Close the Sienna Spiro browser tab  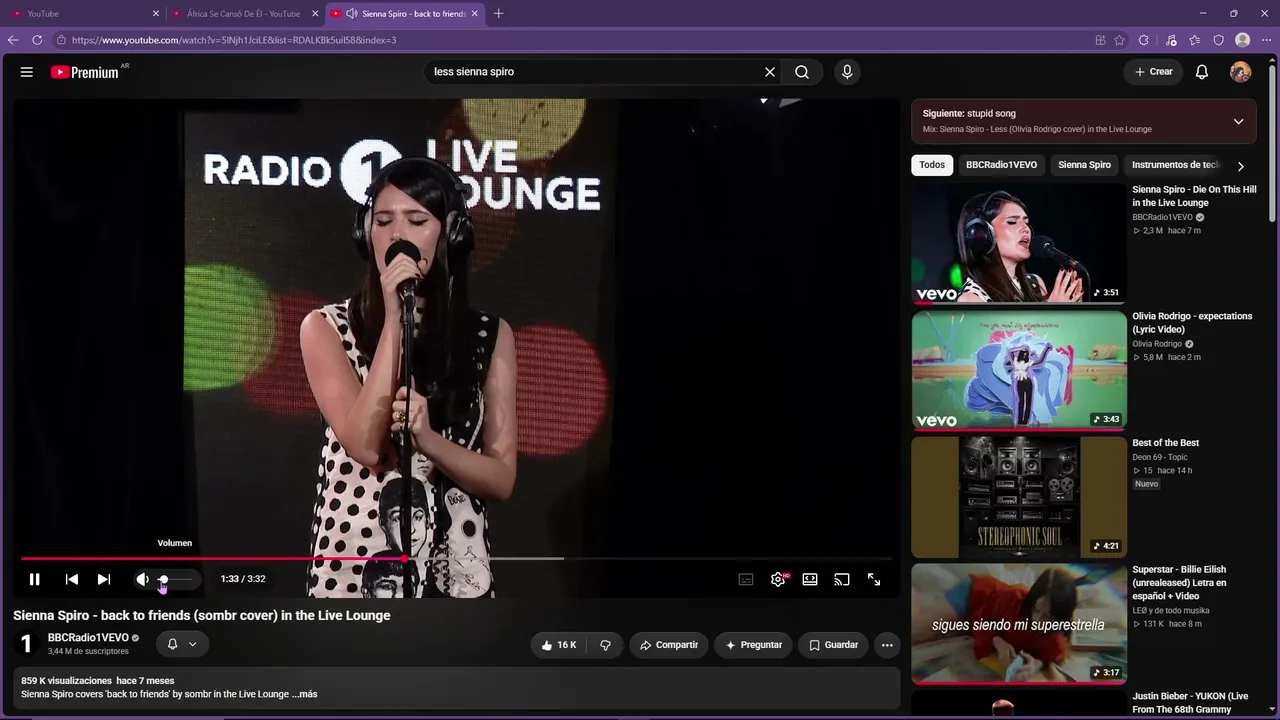(x=475, y=14)
